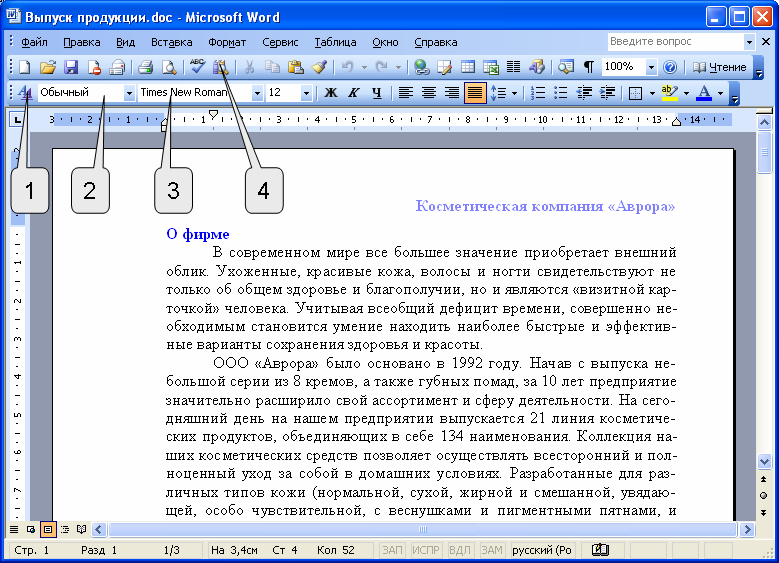The height and width of the screenshot is (563, 779).
Task: Toggle ЗАП macro recording in status bar
Action: pos(392,550)
